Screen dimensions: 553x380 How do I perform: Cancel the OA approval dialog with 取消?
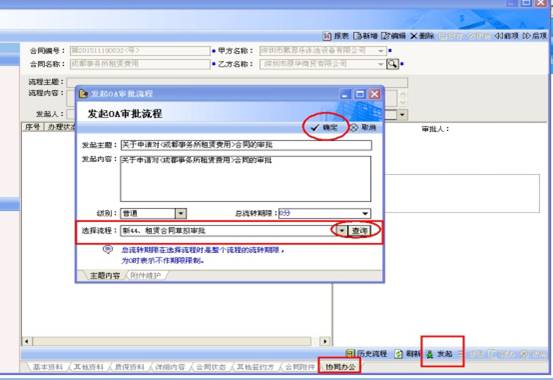(363, 127)
